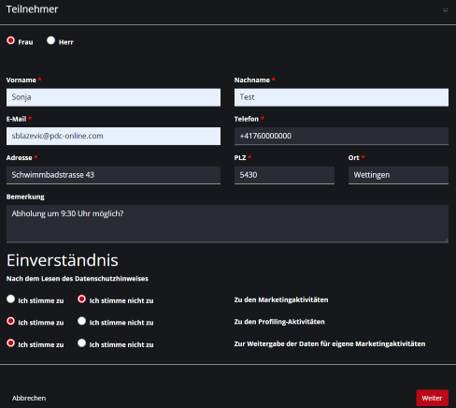
Task: Select the Herr radio button
Action: [x=51, y=40]
